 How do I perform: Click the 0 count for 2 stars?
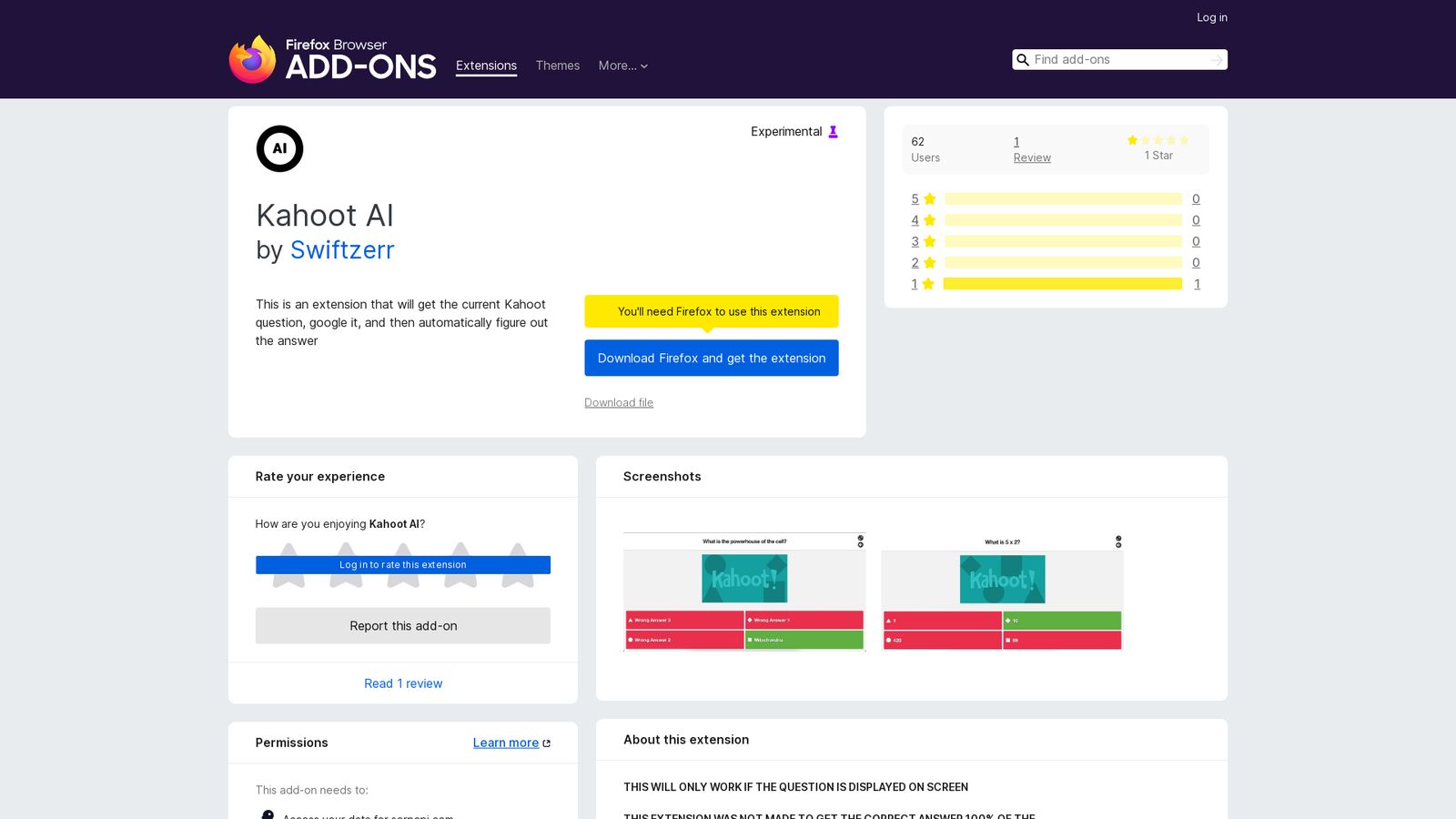[x=1196, y=263]
